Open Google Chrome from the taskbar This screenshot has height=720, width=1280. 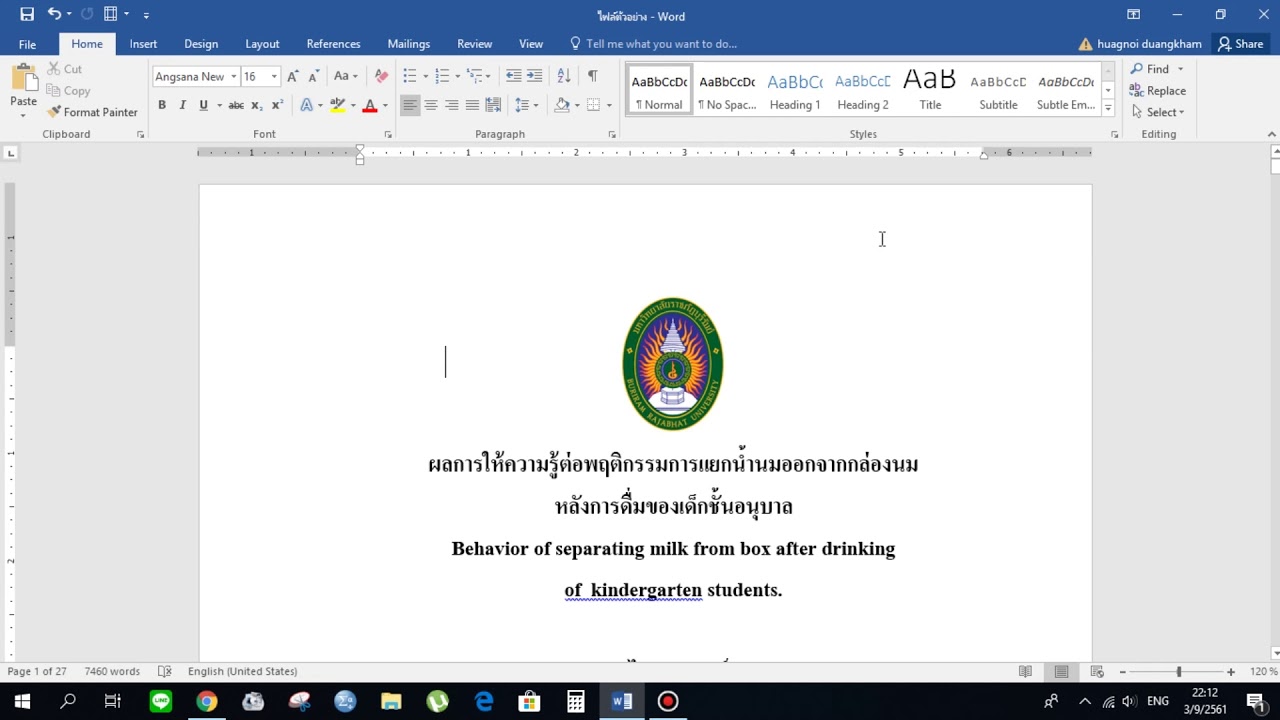pos(207,702)
